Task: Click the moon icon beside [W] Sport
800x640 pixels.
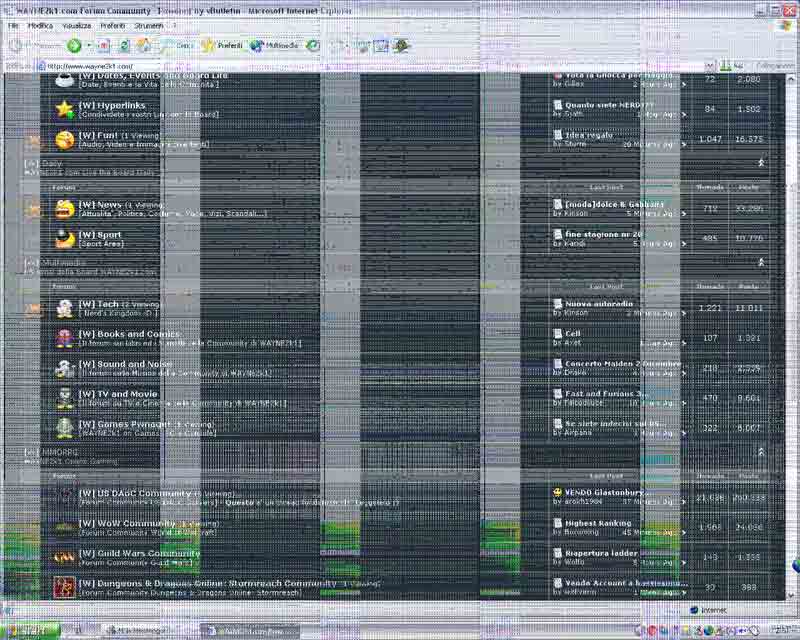Action: coord(65,239)
